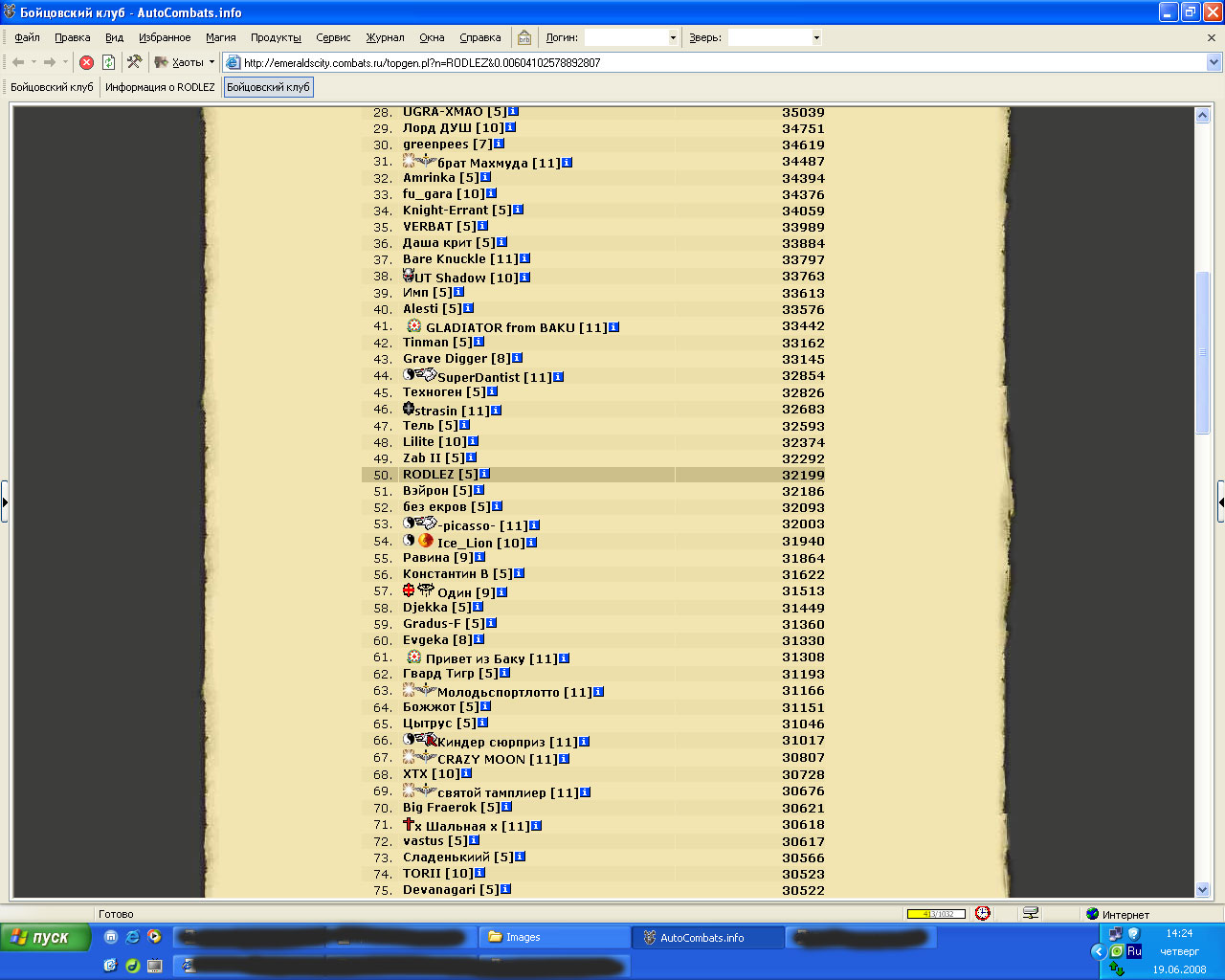Switch to Информация о RODLEZ tab

tap(160, 87)
